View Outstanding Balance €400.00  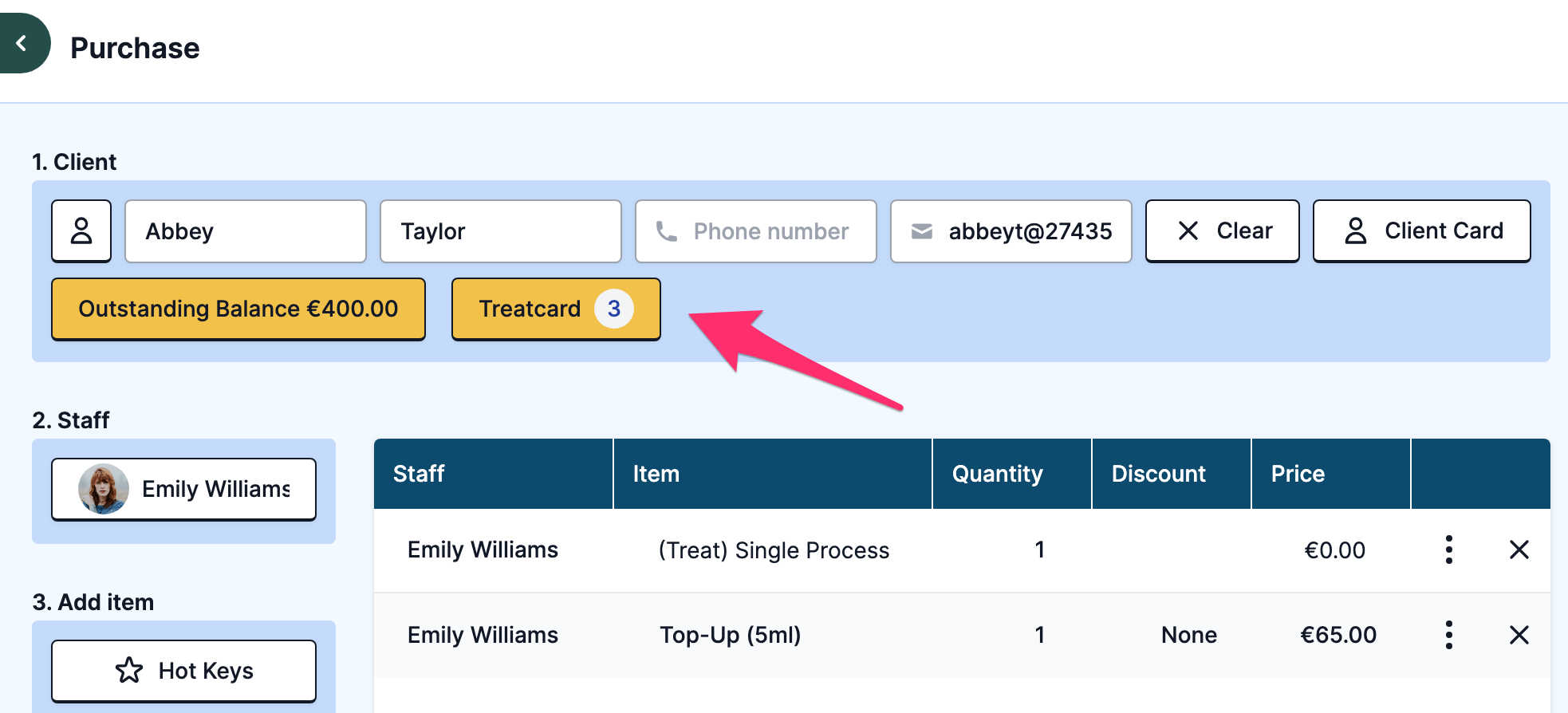[x=238, y=309]
